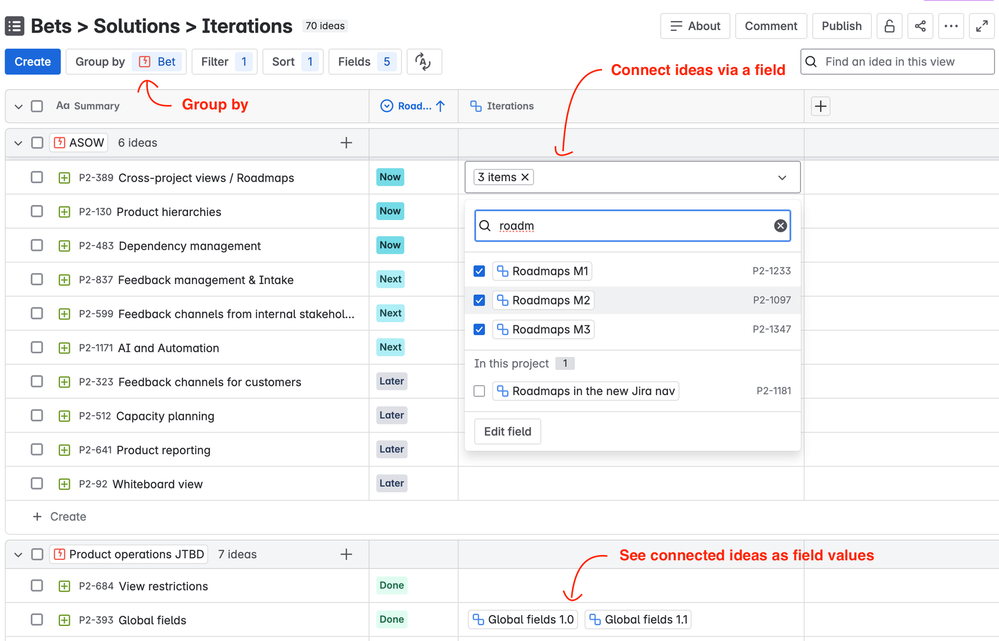Open the lock permissions icon
Image resolution: width=999 pixels, height=641 pixels.
click(x=889, y=26)
